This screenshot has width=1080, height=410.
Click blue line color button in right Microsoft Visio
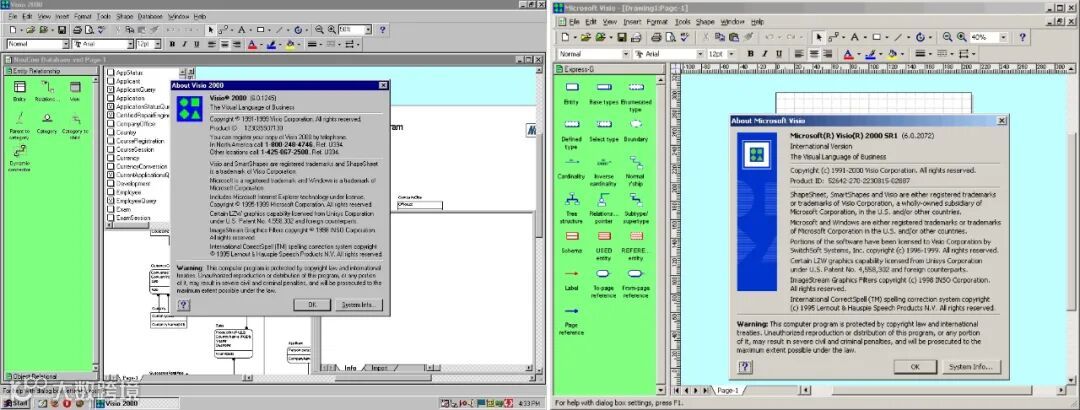(870, 54)
